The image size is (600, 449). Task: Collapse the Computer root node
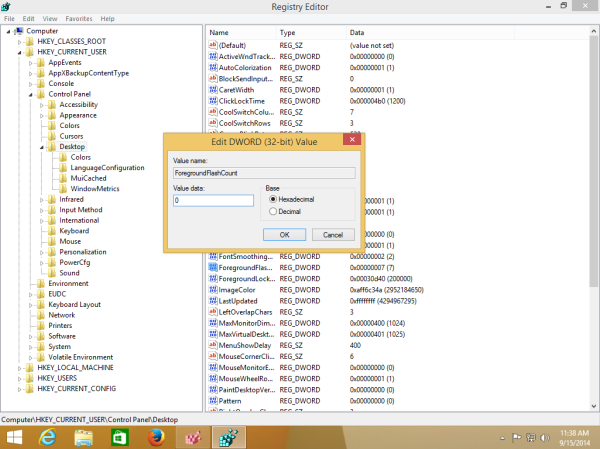point(8,31)
